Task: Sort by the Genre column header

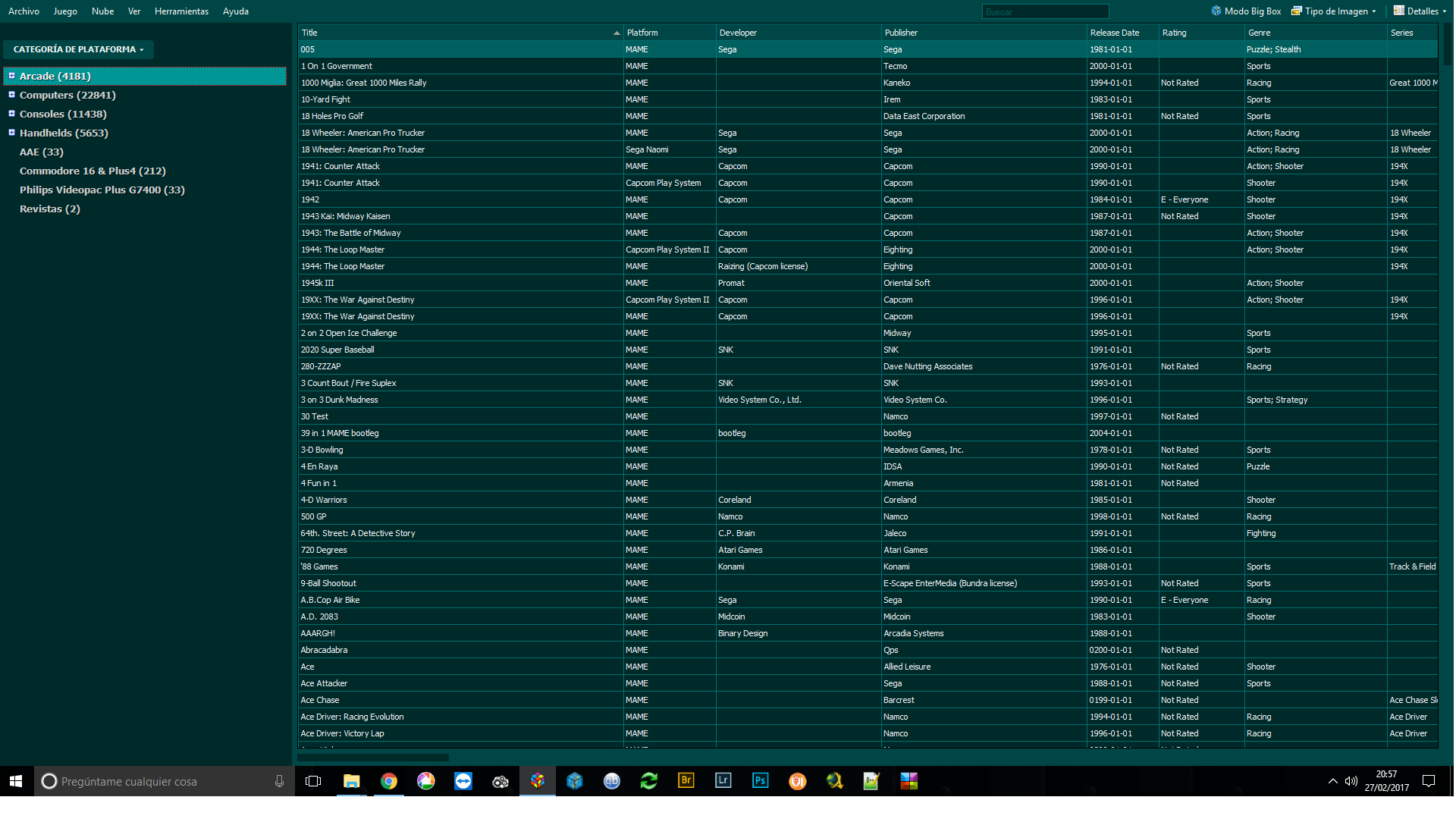Action: [x=1316, y=33]
